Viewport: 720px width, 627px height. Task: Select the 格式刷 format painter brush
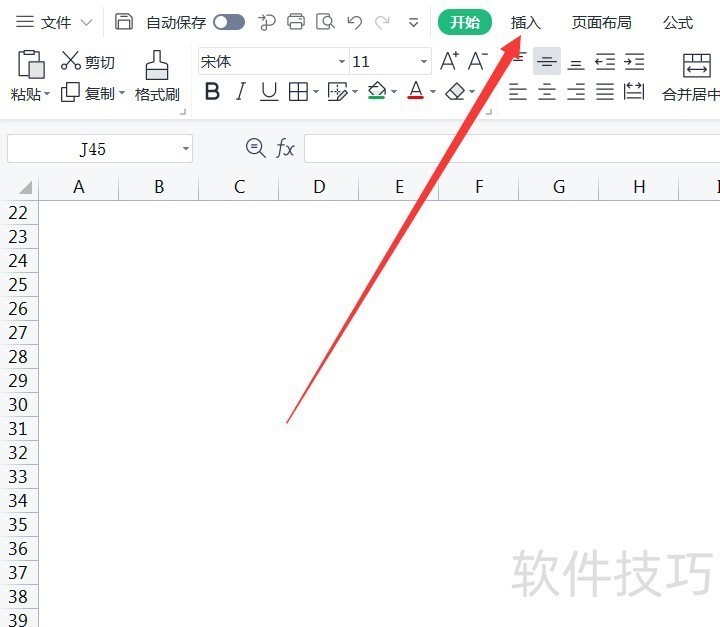(157, 76)
